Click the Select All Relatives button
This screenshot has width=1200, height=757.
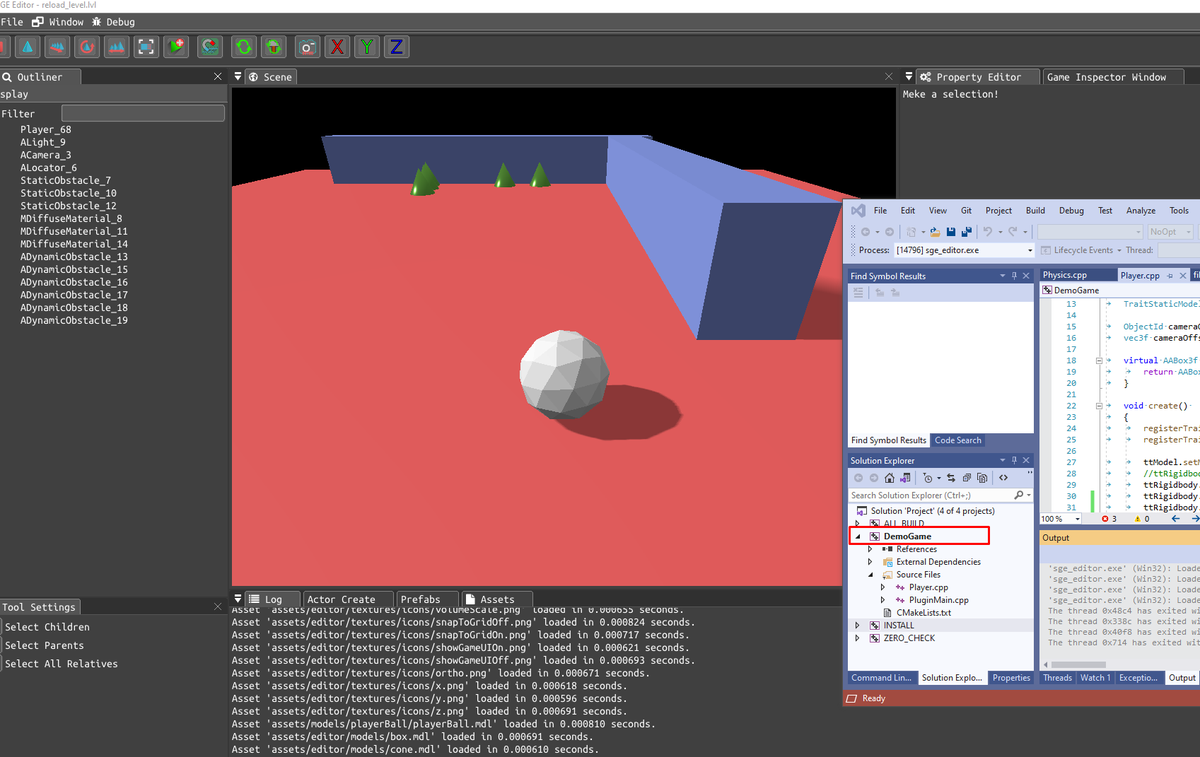[x=61, y=664]
